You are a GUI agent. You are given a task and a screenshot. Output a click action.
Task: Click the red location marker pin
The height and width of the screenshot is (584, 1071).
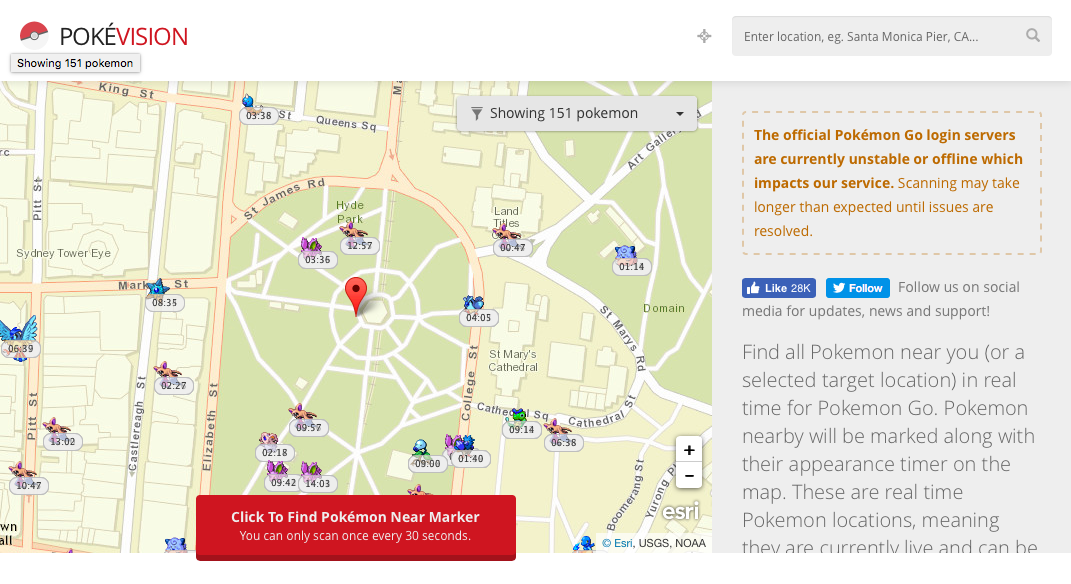coord(356,296)
